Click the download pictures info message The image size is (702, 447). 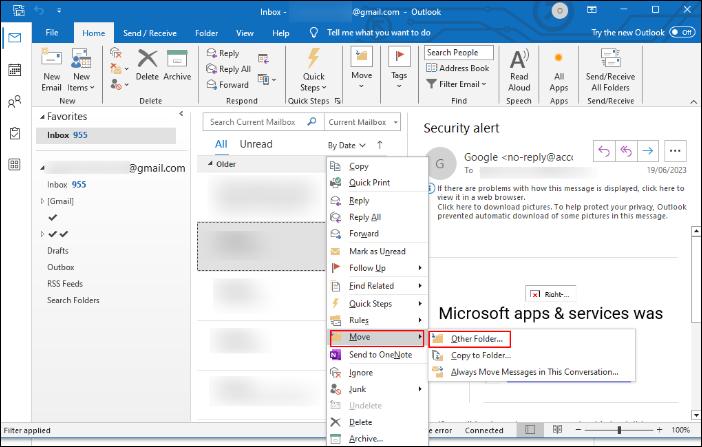[561, 211]
